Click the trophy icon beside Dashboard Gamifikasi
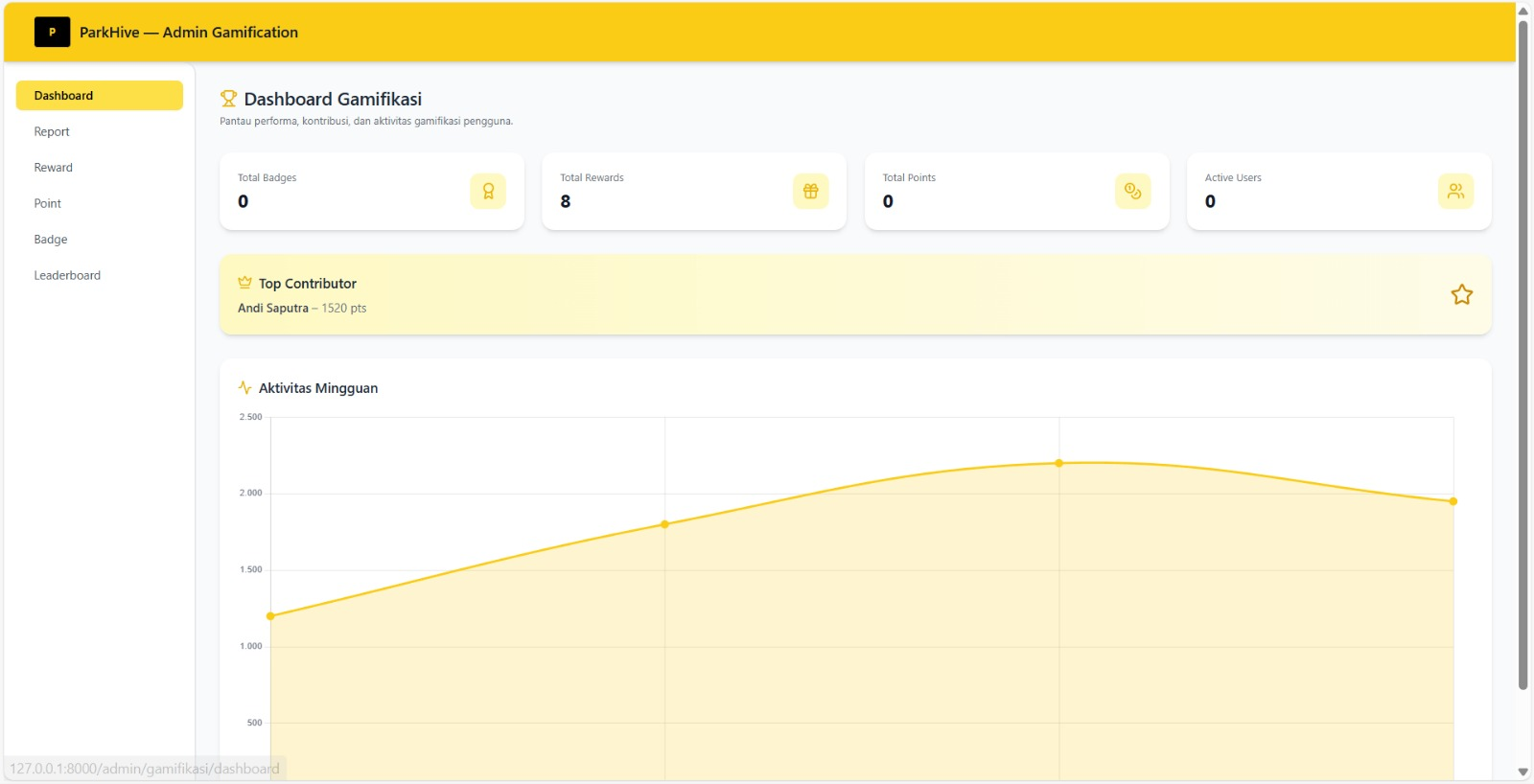 pos(228,99)
